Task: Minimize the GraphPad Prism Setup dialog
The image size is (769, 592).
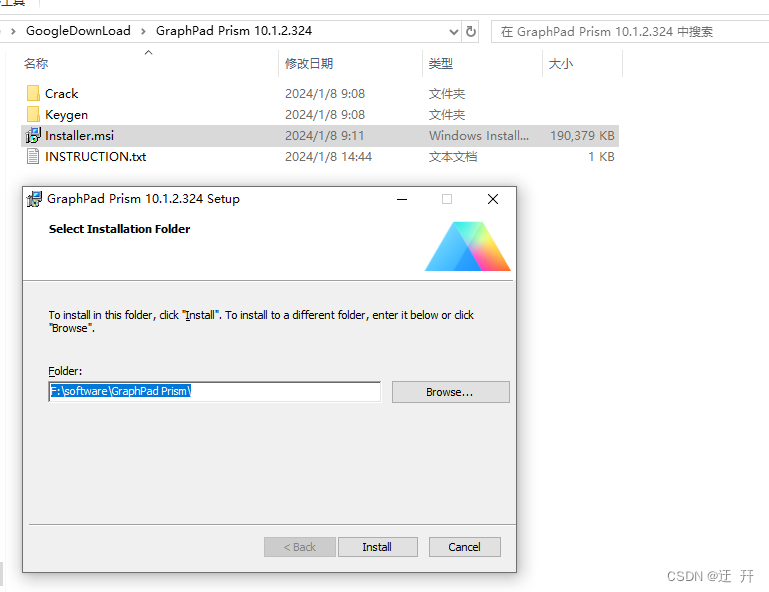Action: click(402, 199)
